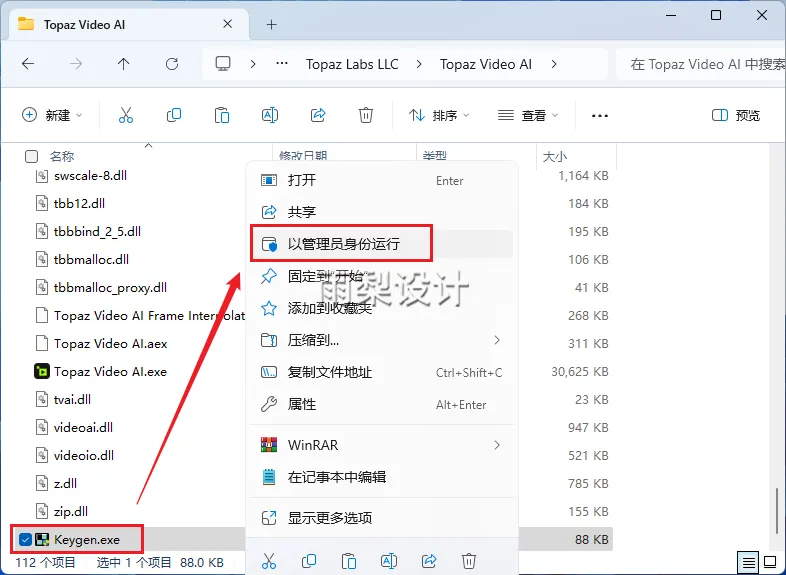
Task: Select the Topaz Video AI window tab
Action: click(129, 25)
